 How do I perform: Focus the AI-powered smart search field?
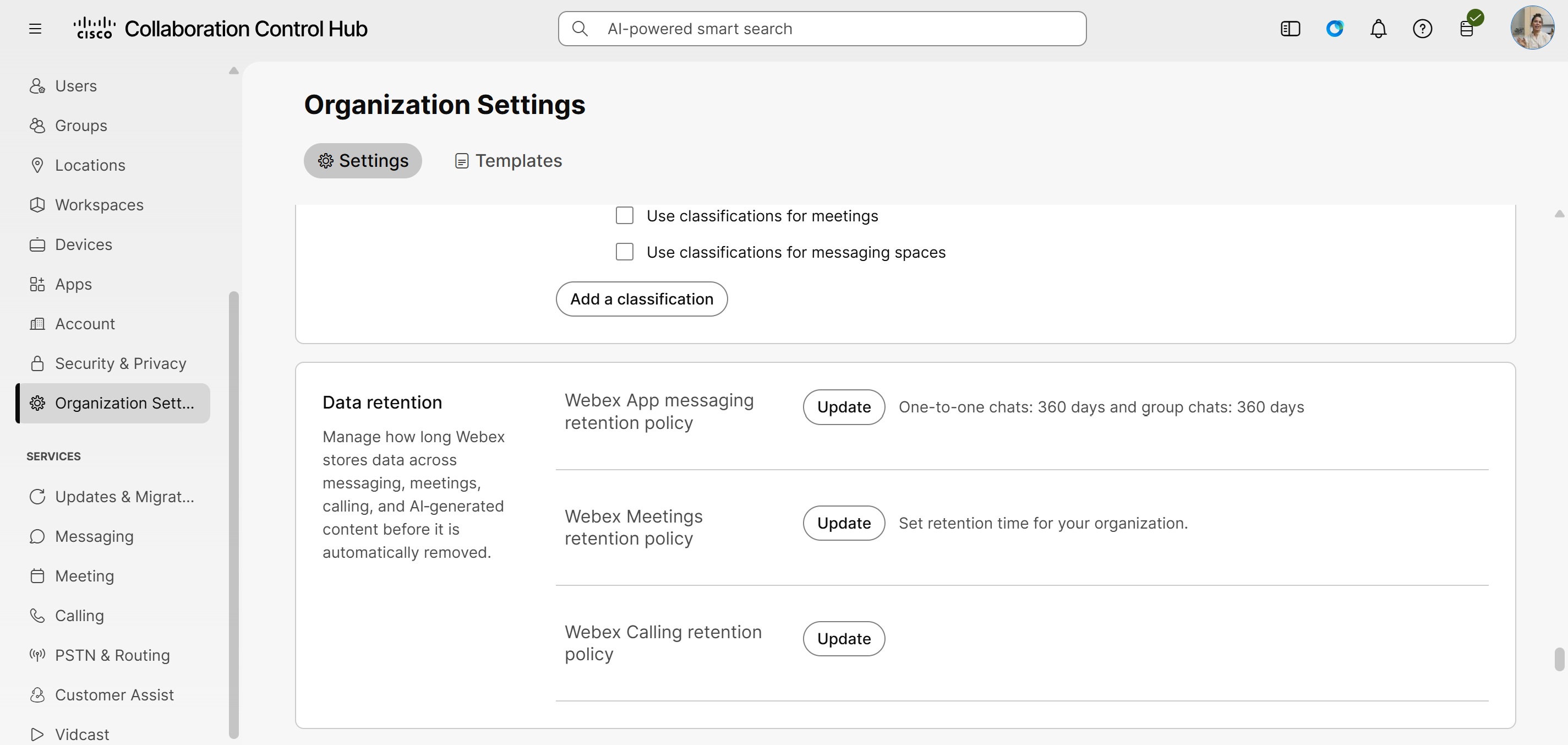click(822, 29)
